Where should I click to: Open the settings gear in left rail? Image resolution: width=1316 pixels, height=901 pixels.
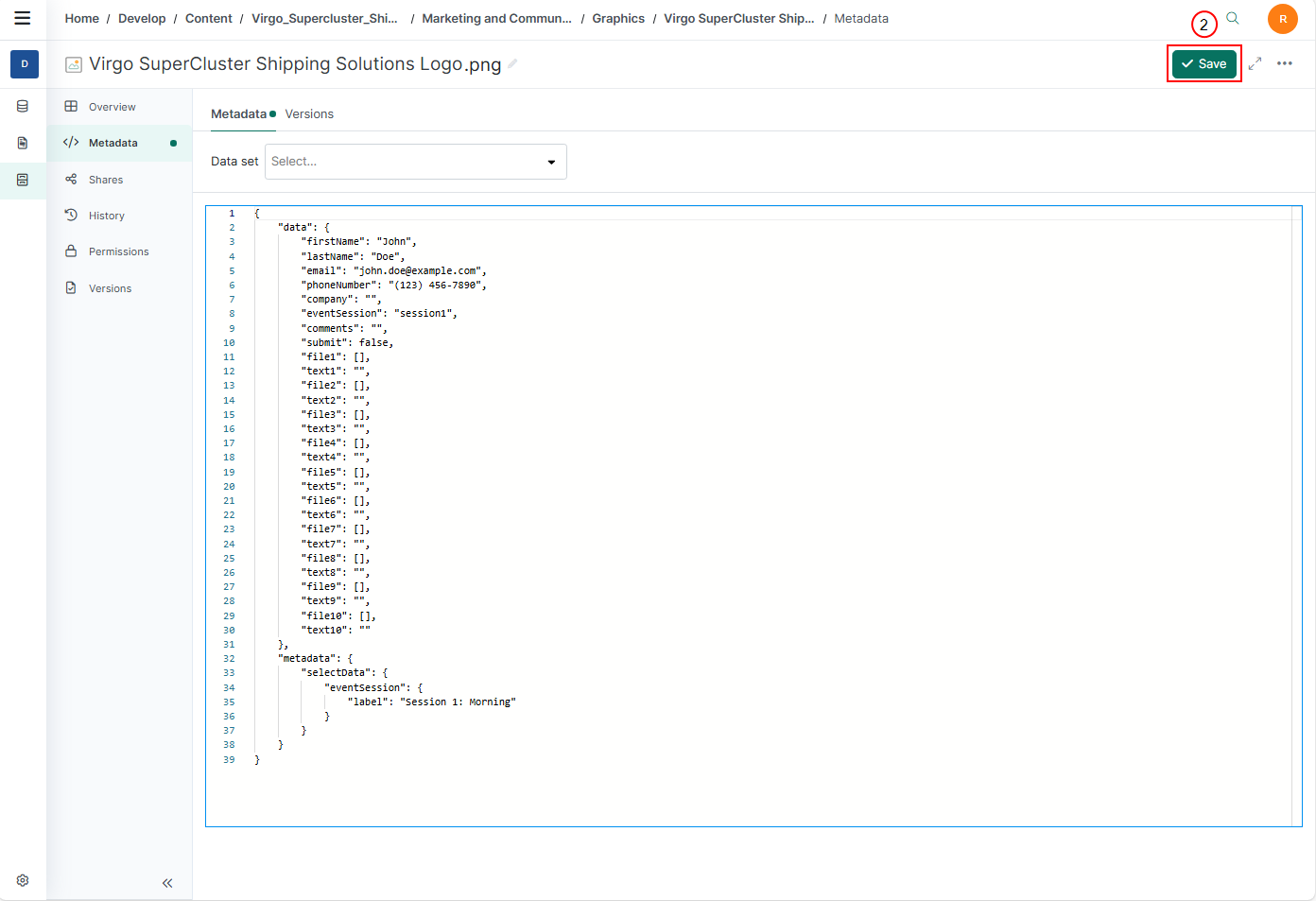pyautogui.click(x=23, y=880)
